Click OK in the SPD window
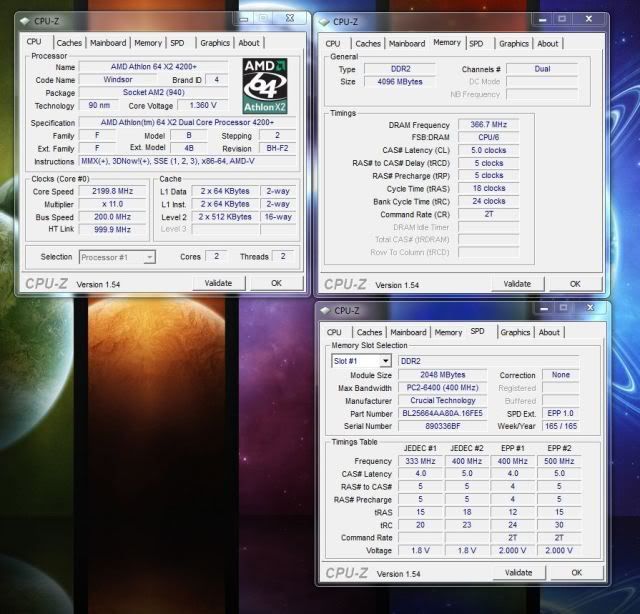Viewport: 640px width, 614px height. [x=576, y=572]
